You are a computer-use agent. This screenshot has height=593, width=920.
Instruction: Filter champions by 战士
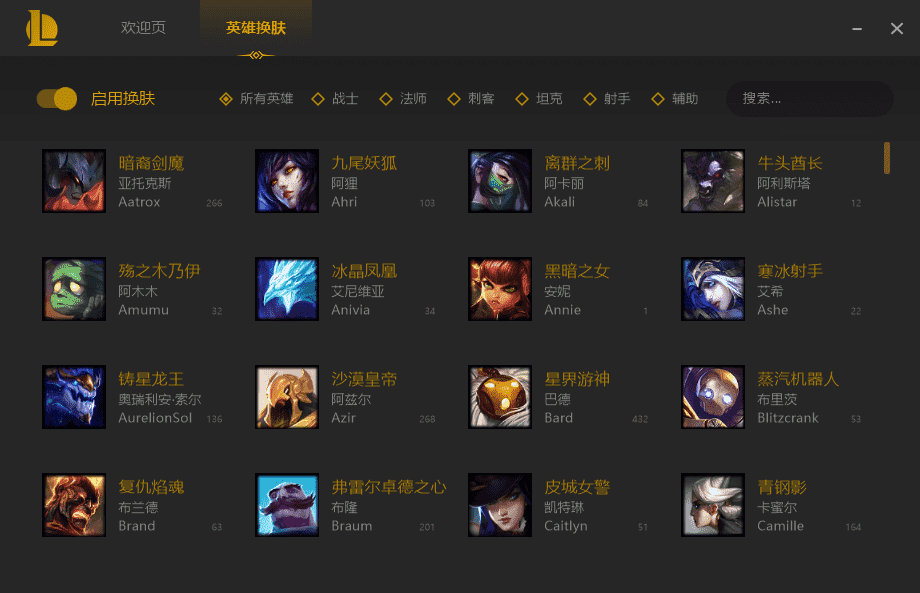pyautogui.click(x=335, y=99)
